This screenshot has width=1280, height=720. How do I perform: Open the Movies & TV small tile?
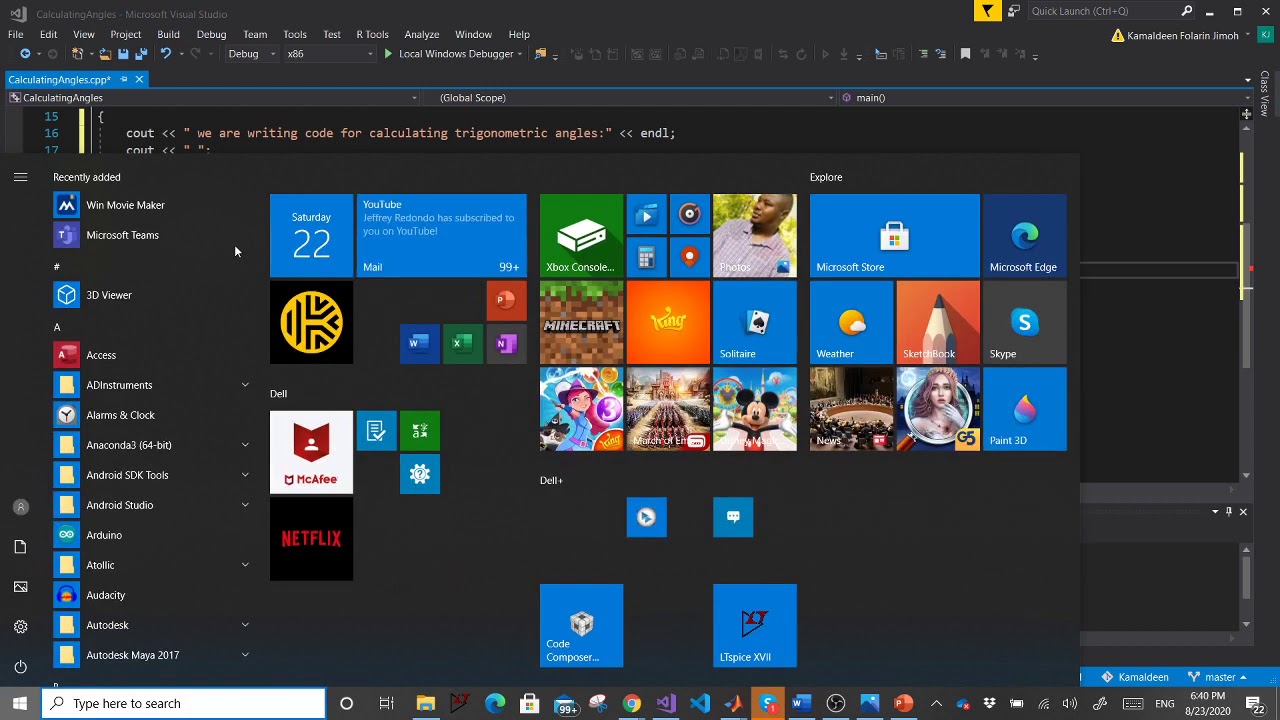coord(646,214)
